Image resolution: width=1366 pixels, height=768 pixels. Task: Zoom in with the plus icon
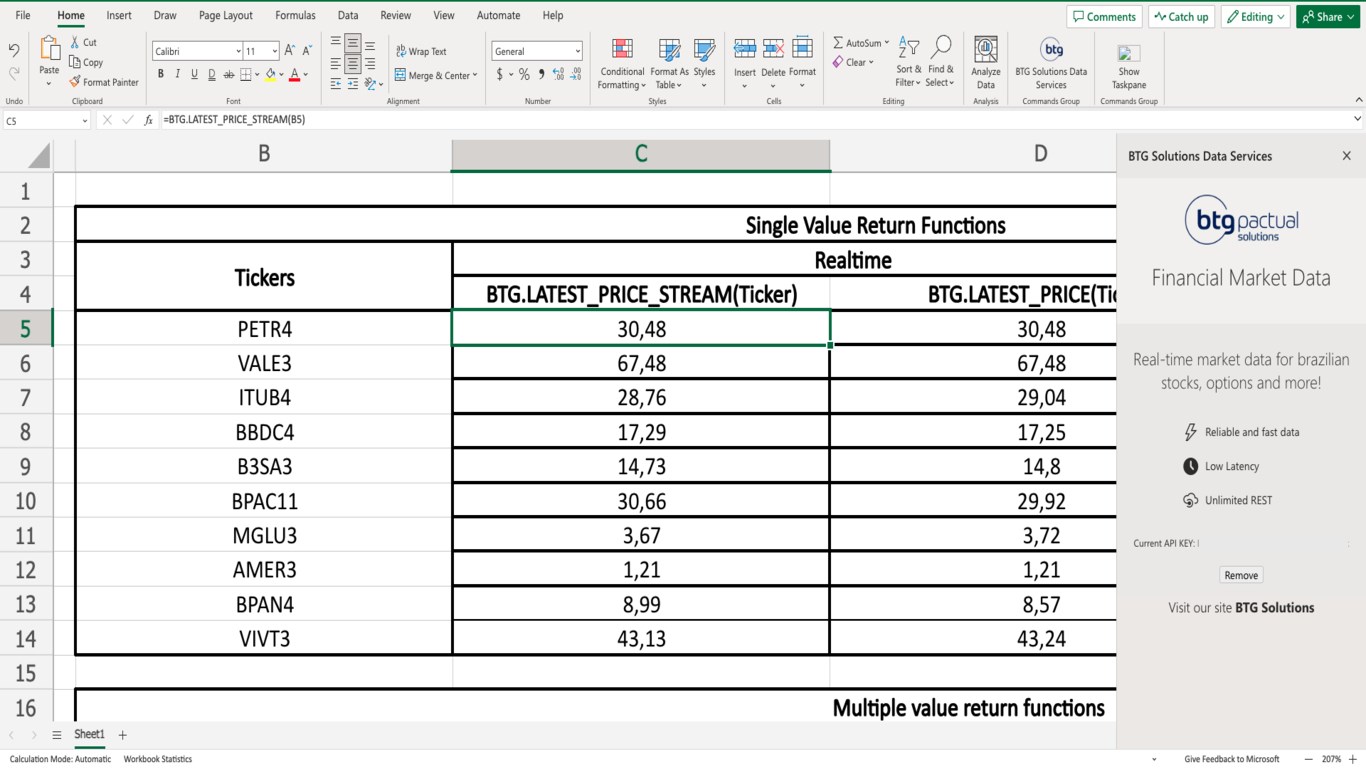1353,759
